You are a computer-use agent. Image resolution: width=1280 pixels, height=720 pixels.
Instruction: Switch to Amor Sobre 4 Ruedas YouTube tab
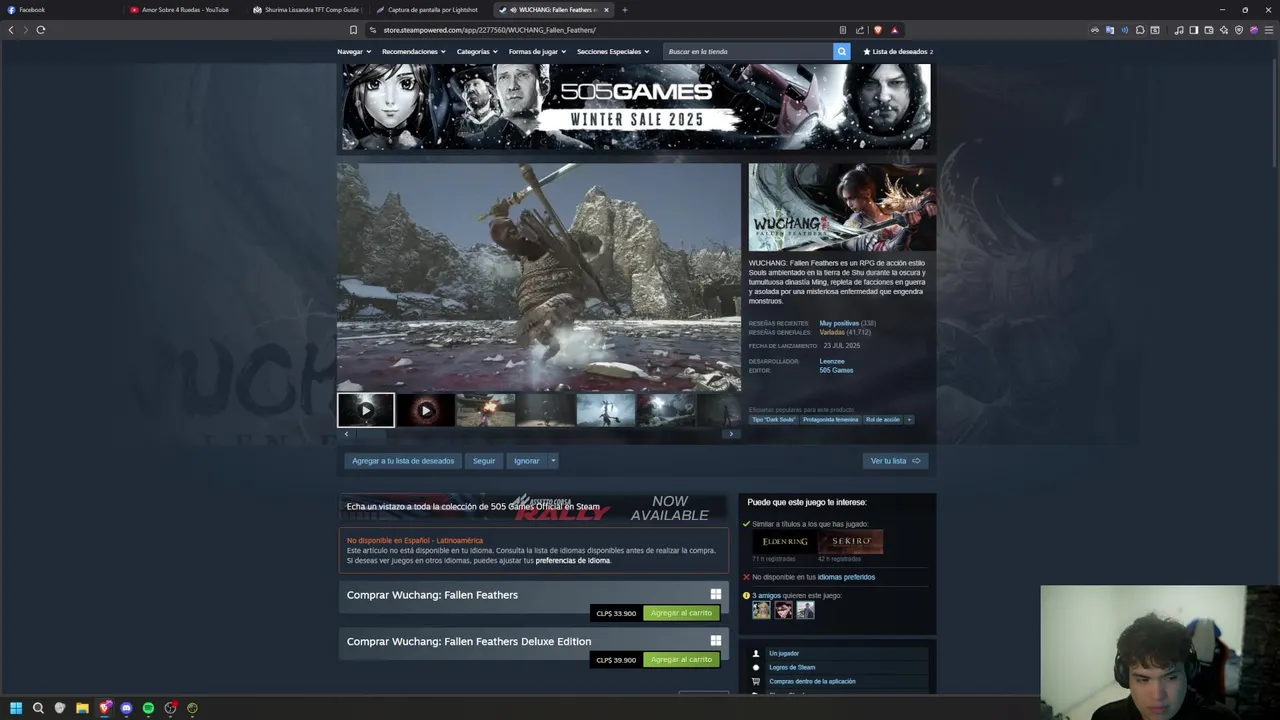(x=185, y=10)
